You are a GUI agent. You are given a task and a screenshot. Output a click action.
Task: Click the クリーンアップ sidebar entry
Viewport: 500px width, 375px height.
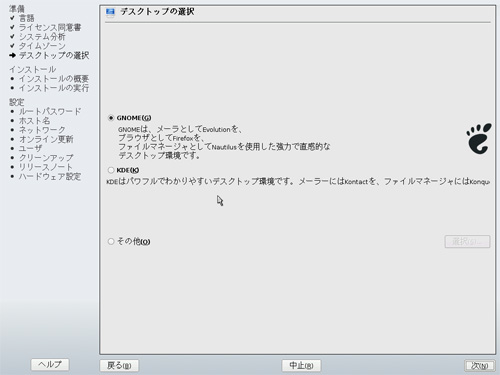46,158
